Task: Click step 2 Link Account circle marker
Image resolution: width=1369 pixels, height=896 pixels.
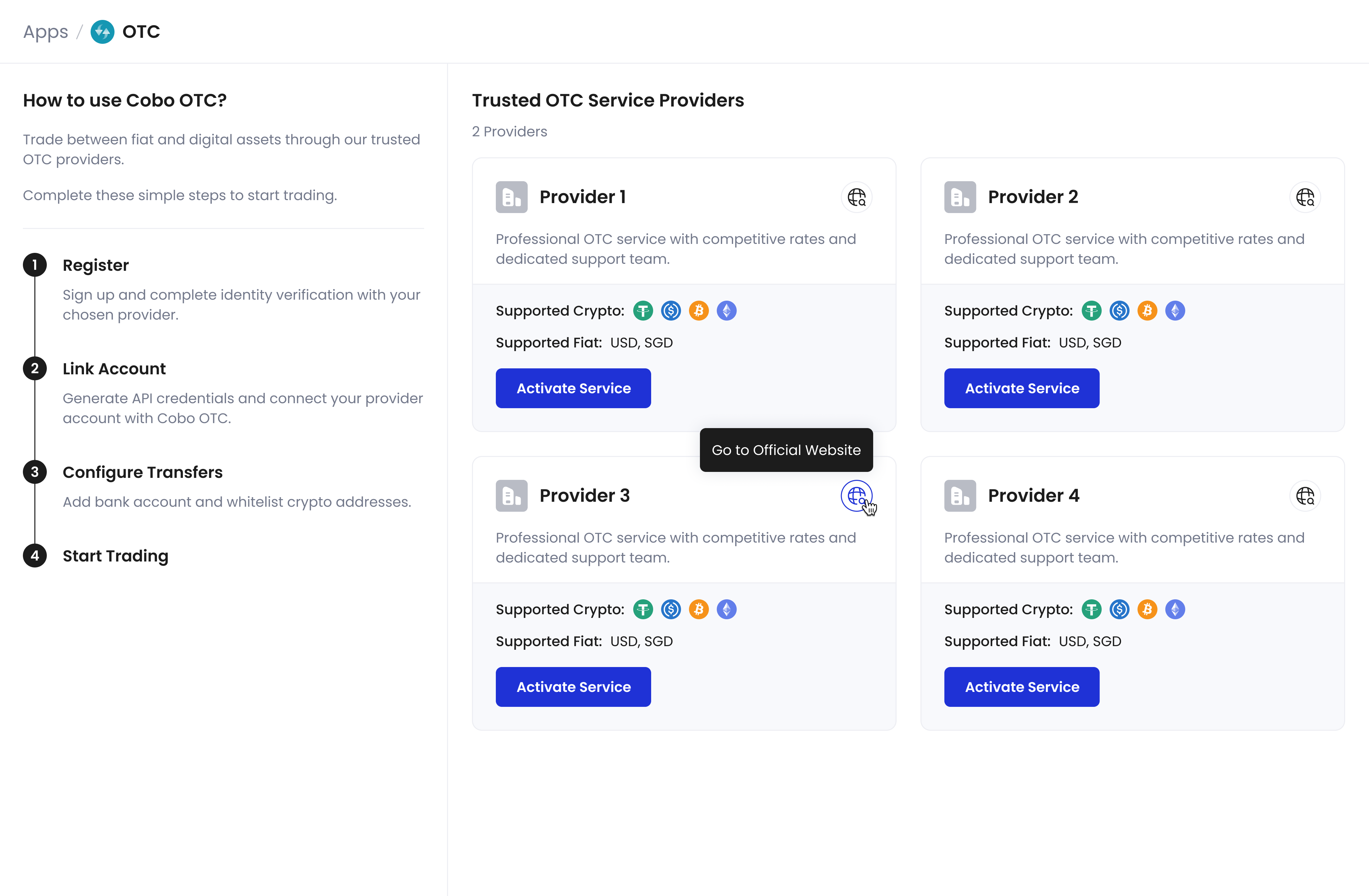Action: 35,369
